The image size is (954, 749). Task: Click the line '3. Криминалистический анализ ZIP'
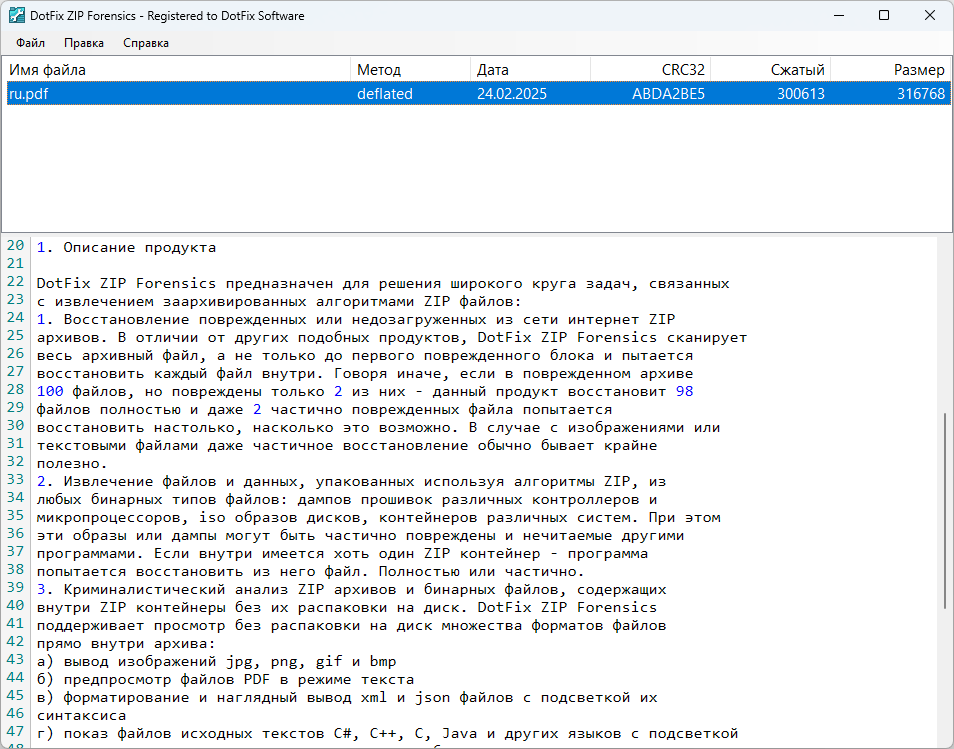(x=351, y=590)
